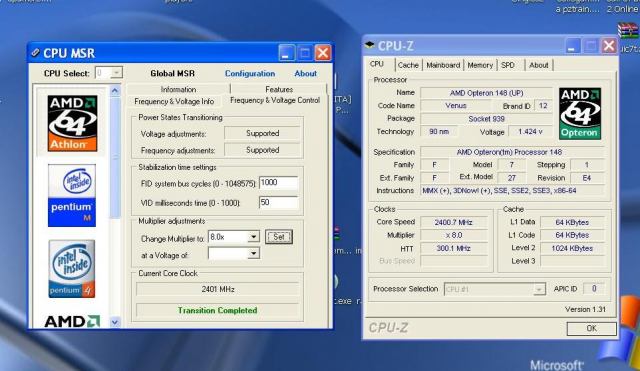Select the Intel Pentium M processor icon
640x371 pixels.
coord(72,195)
